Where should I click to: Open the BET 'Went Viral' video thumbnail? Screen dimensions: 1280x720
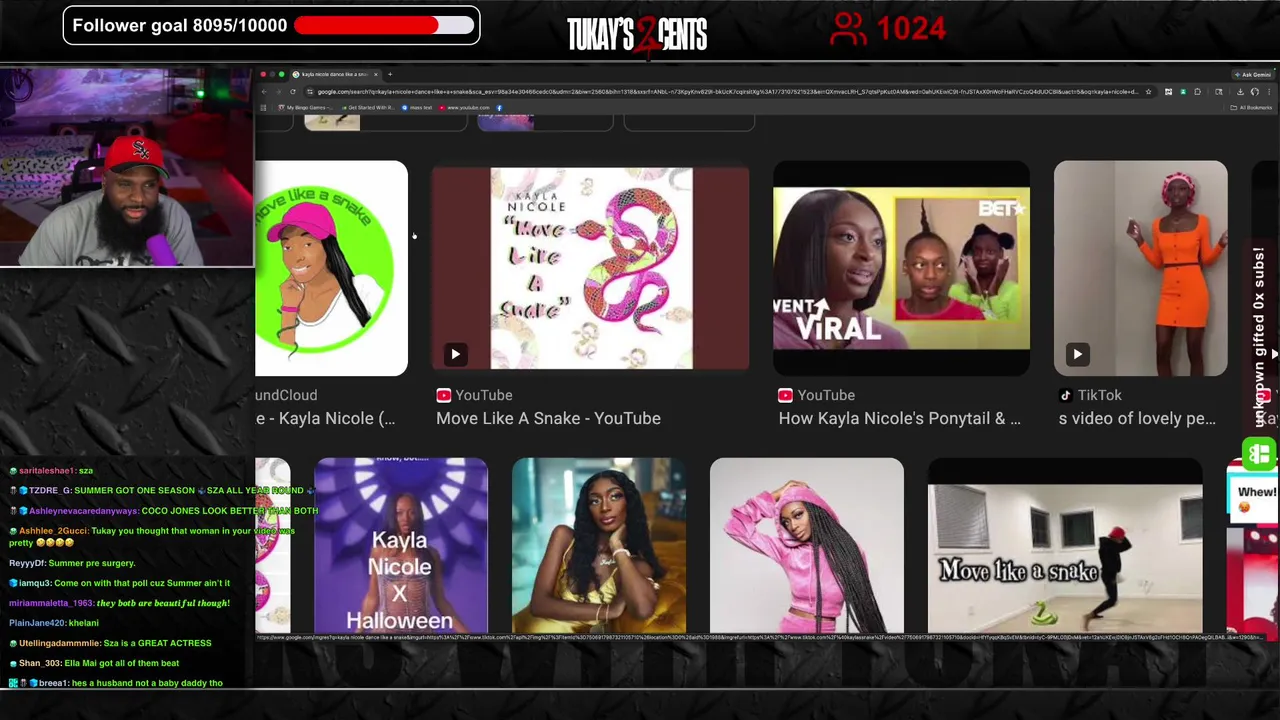click(901, 268)
